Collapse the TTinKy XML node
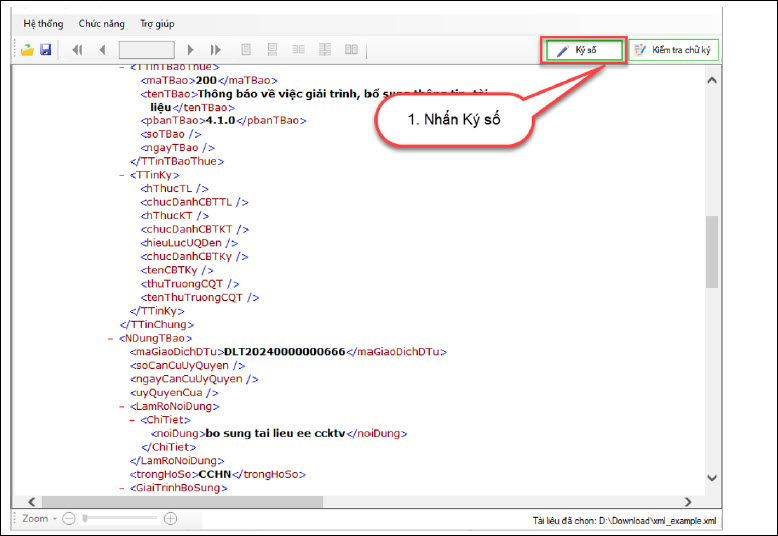This screenshot has width=778, height=536. pos(121,174)
